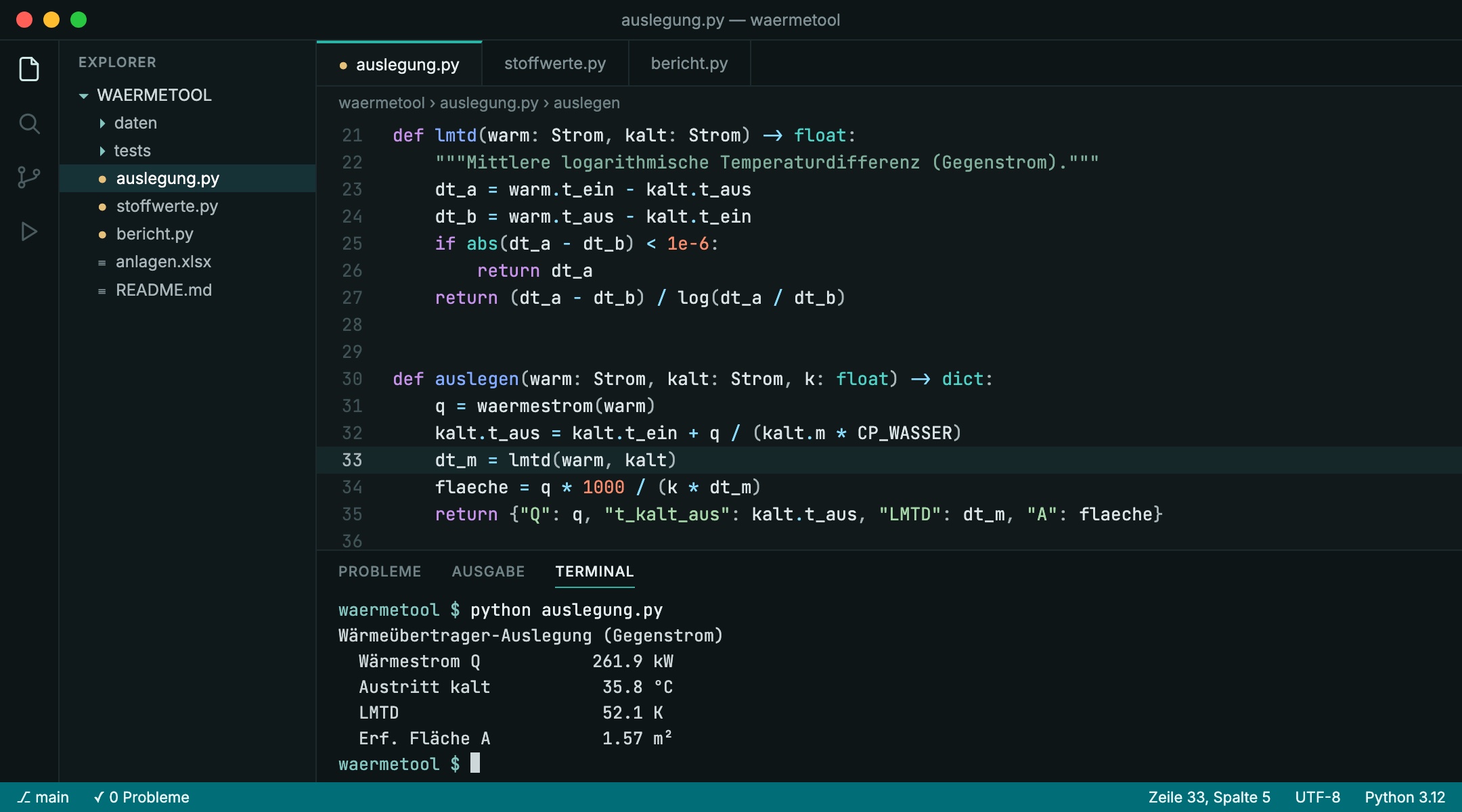This screenshot has width=1462, height=812.
Task: Click the modified dot on auslegung.py tab
Action: 343,66
